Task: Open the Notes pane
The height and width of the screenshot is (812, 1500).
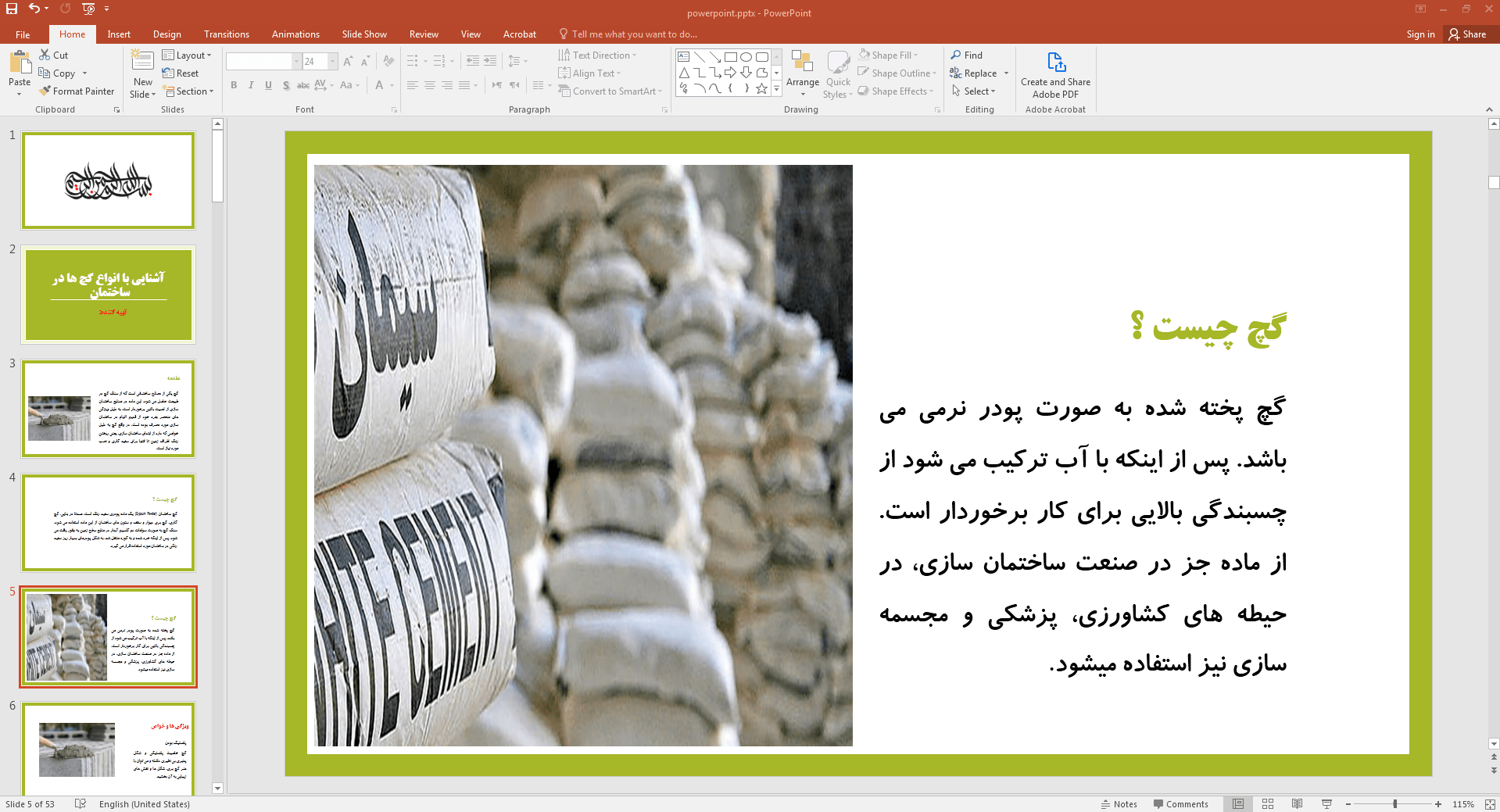Action: click(1119, 804)
